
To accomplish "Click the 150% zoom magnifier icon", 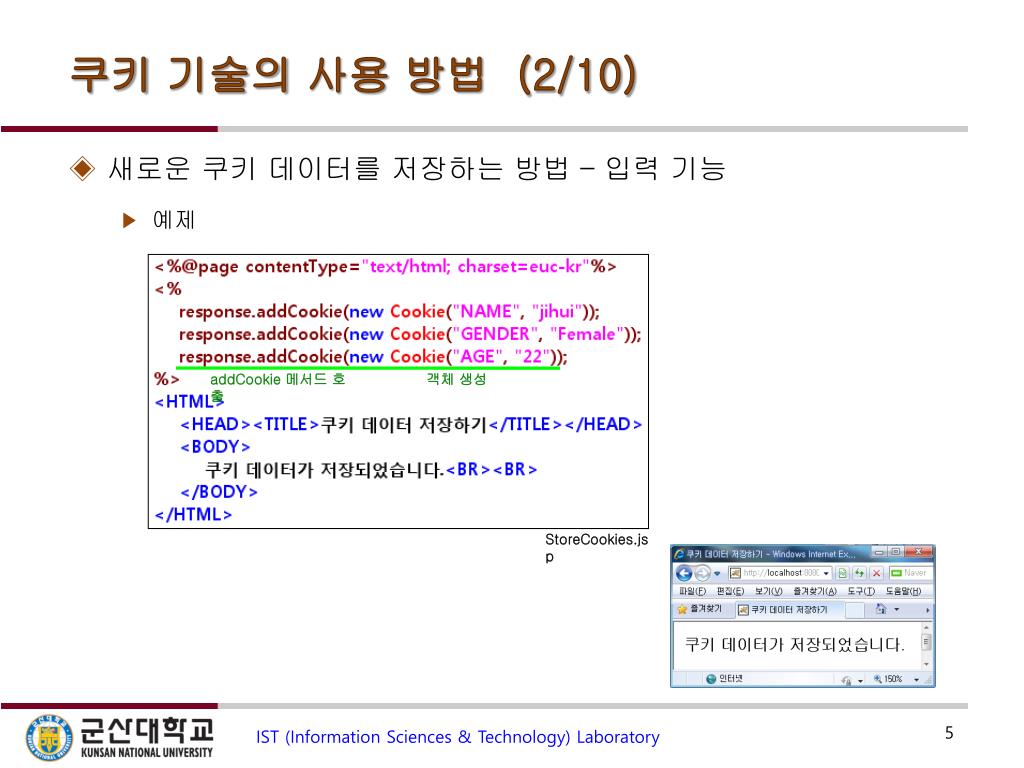I will 878,679.
